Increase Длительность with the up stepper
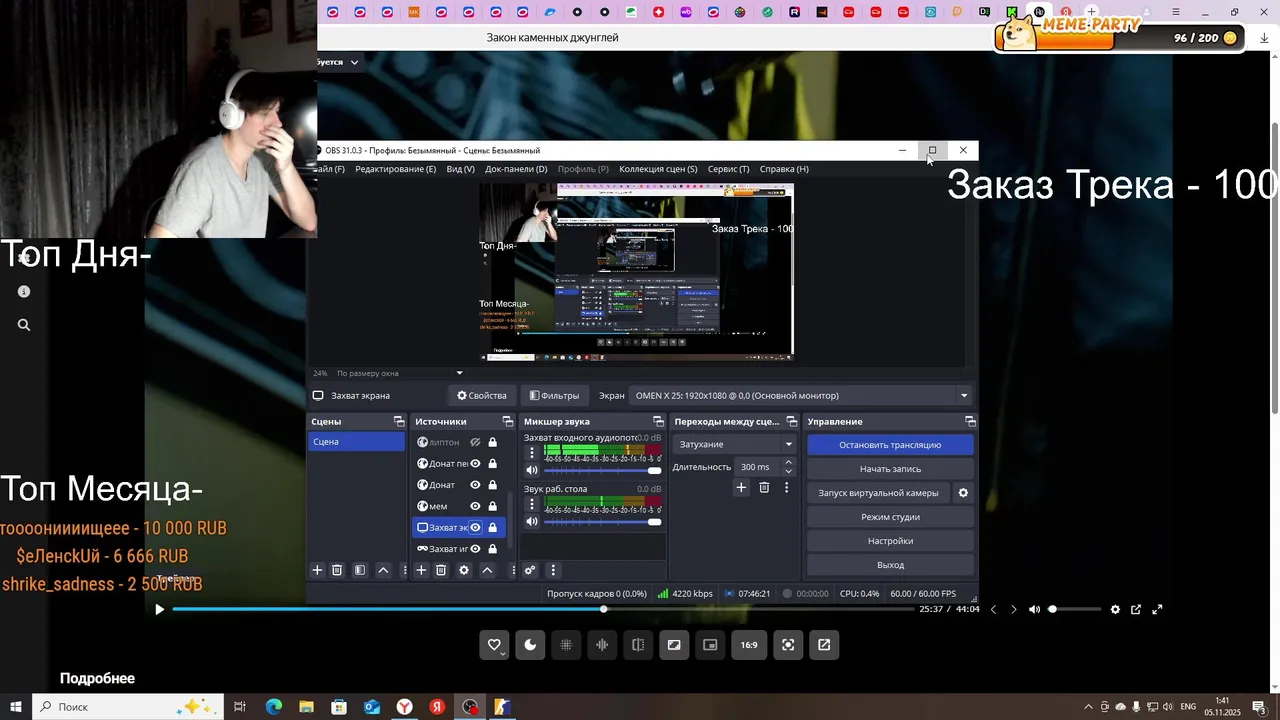 [788, 462]
